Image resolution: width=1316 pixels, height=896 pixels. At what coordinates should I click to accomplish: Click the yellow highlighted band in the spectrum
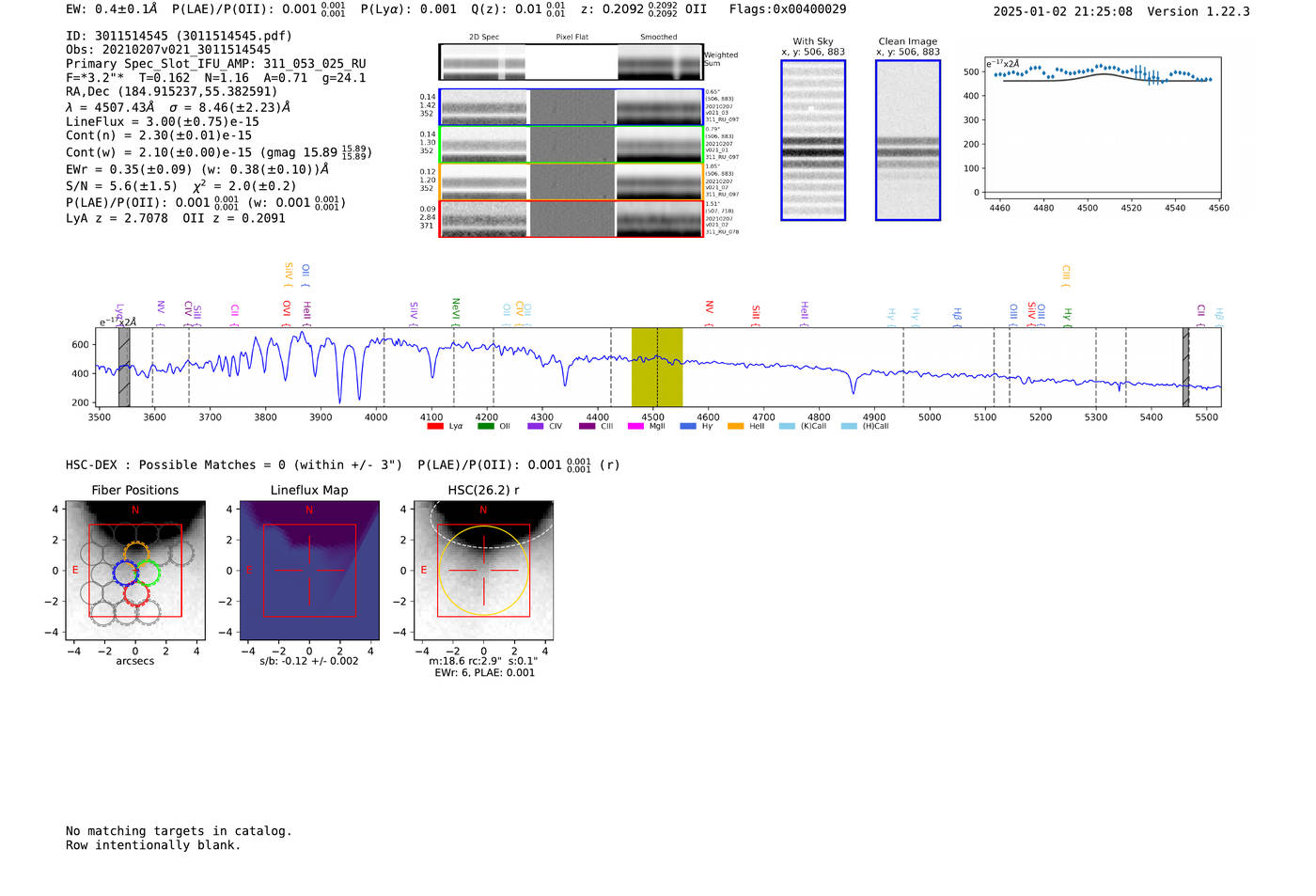657,368
